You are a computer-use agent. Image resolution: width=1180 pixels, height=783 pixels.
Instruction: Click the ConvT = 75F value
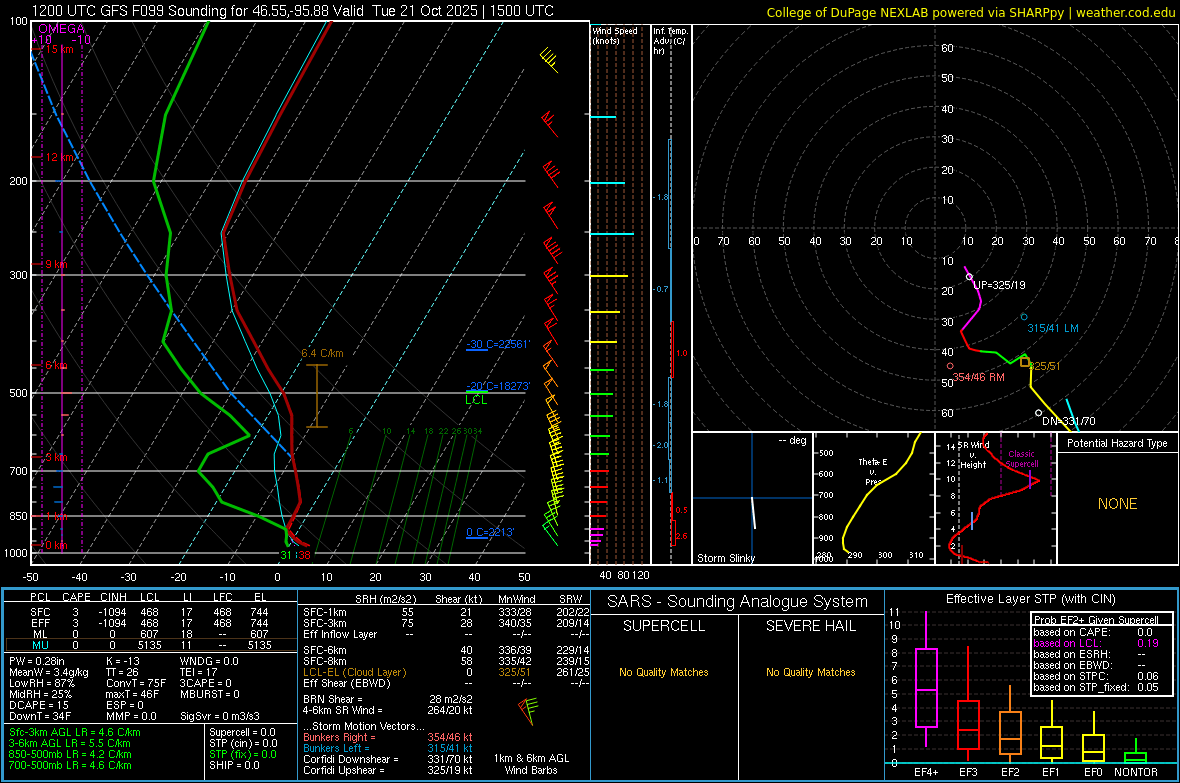pyautogui.click(x=136, y=683)
